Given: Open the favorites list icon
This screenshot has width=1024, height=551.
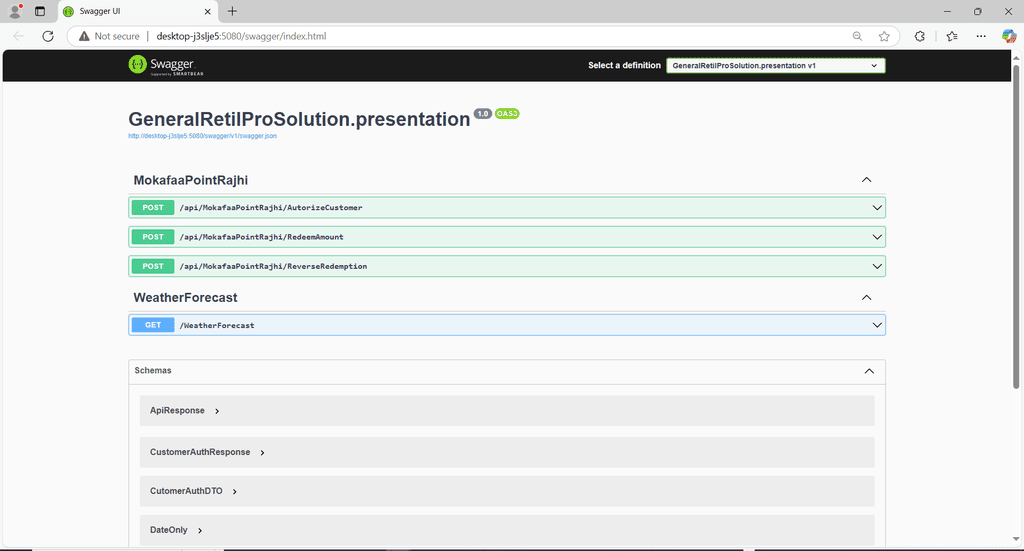Looking at the screenshot, I should pos(952,36).
